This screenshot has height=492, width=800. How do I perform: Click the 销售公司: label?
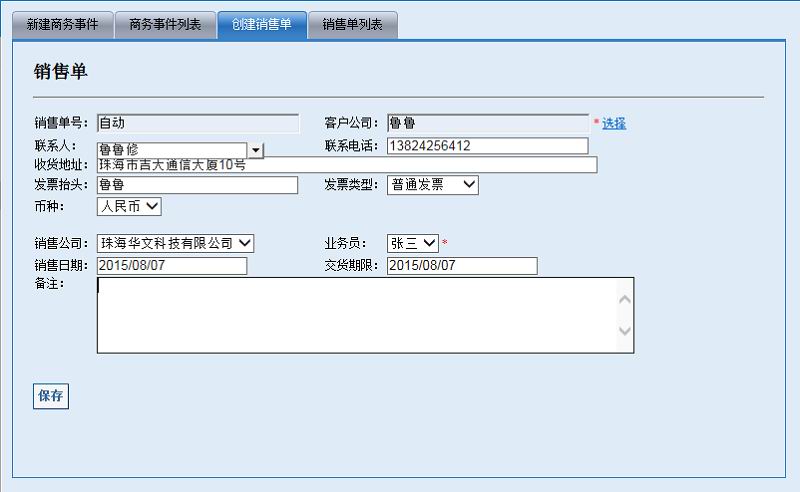pyautogui.click(x=61, y=243)
